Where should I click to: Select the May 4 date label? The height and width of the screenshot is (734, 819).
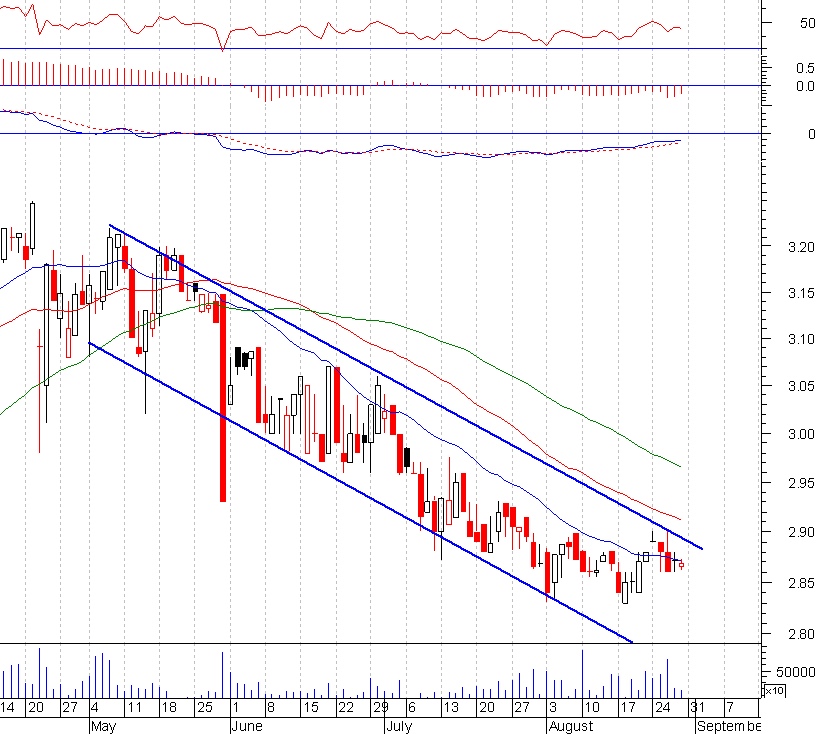point(95,708)
